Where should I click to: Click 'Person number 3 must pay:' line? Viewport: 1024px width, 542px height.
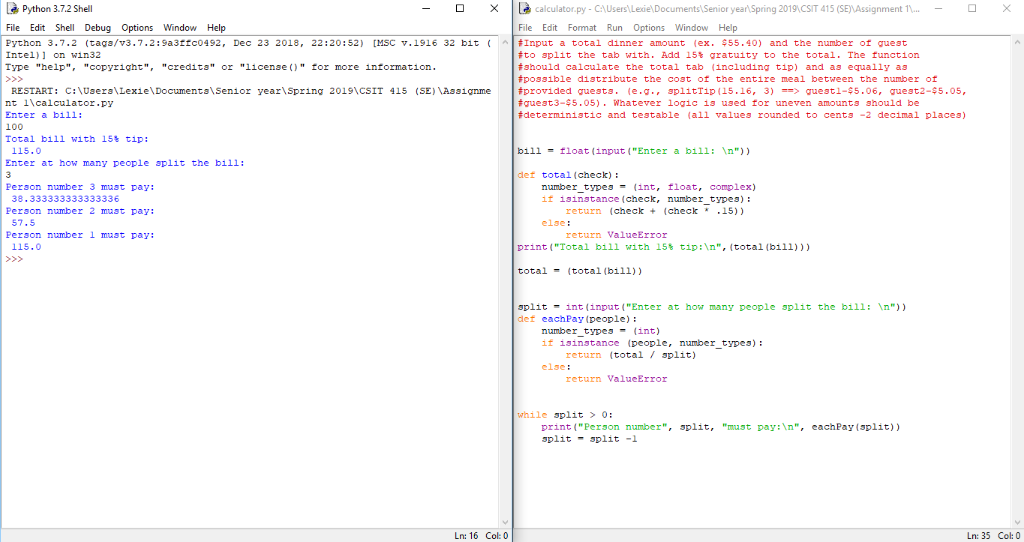[x=80, y=187]
